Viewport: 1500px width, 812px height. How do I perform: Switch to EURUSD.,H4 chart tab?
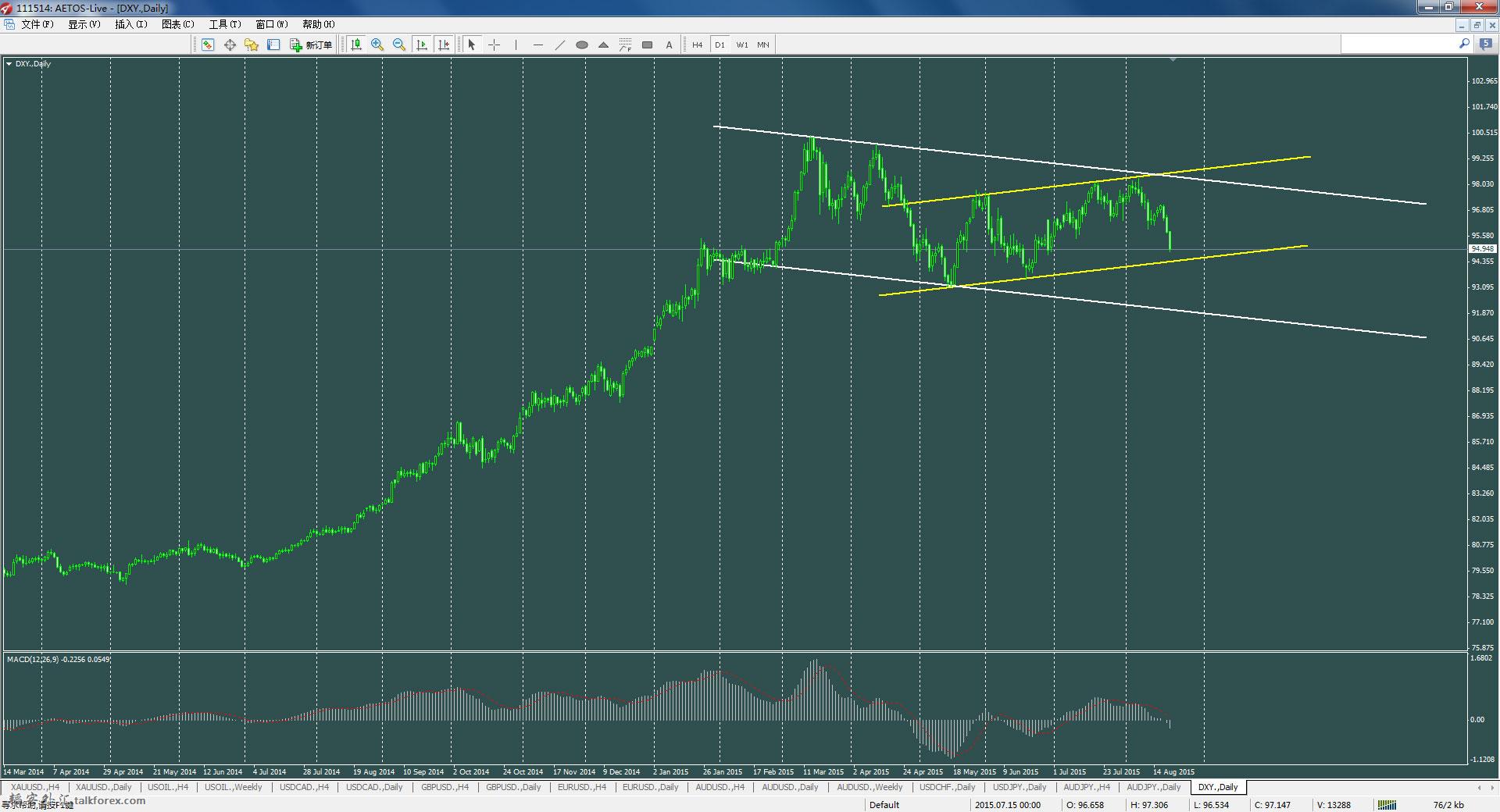pyautogui.click(x=582, y=787)
